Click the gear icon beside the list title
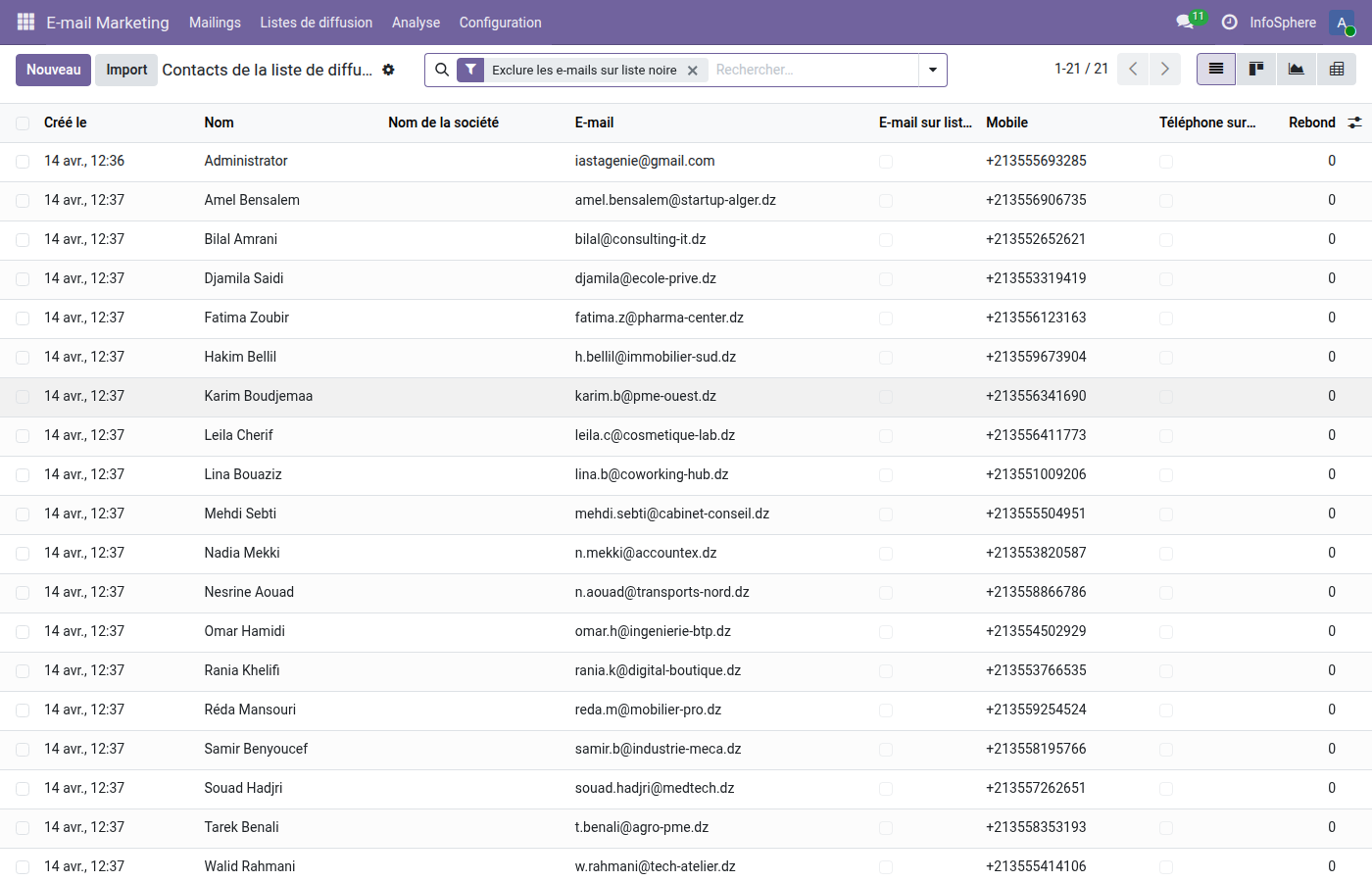This screenshot has height=882, width=1372. tap(388, 70)
